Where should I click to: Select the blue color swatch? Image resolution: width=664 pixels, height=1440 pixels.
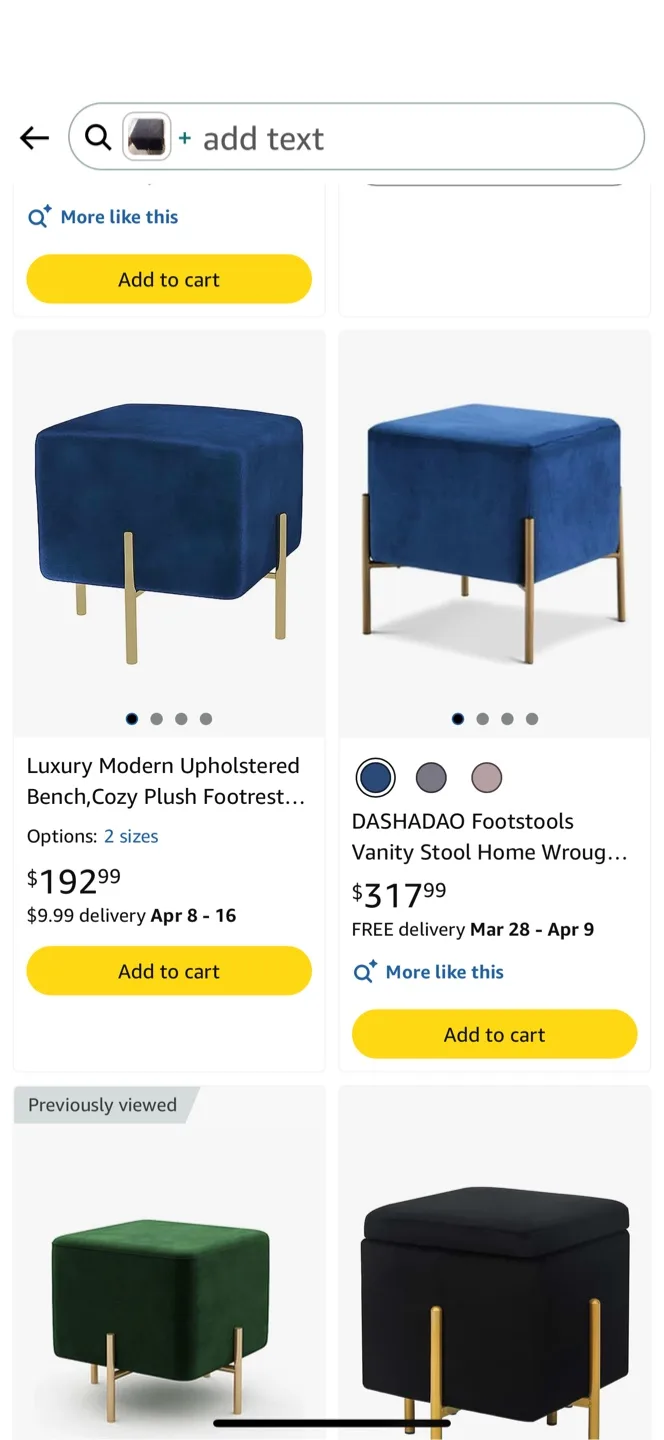tap(375, 777)
